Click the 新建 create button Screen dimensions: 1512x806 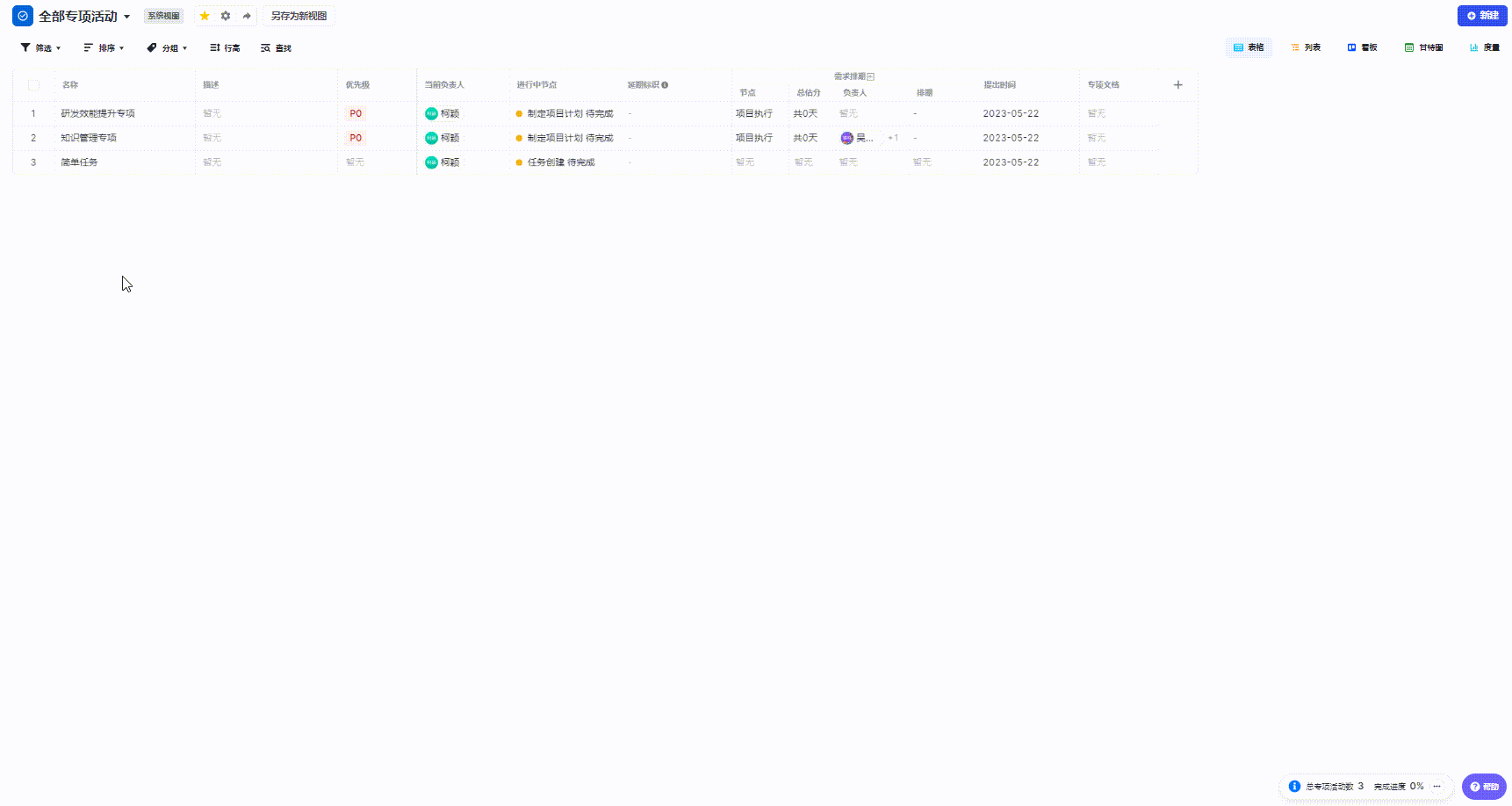(1482, 16)
